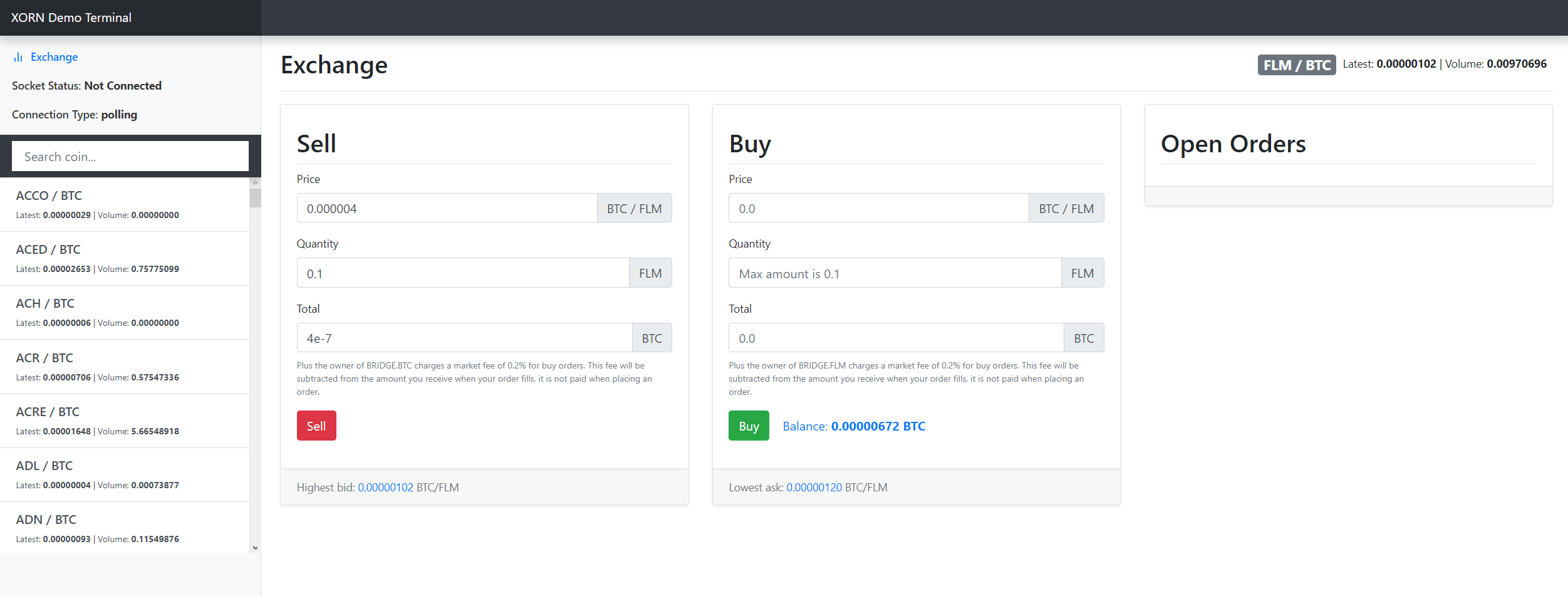Click the Sell total BTC unit label
The width and height of the screenshot is (1568, 596).
652,338
